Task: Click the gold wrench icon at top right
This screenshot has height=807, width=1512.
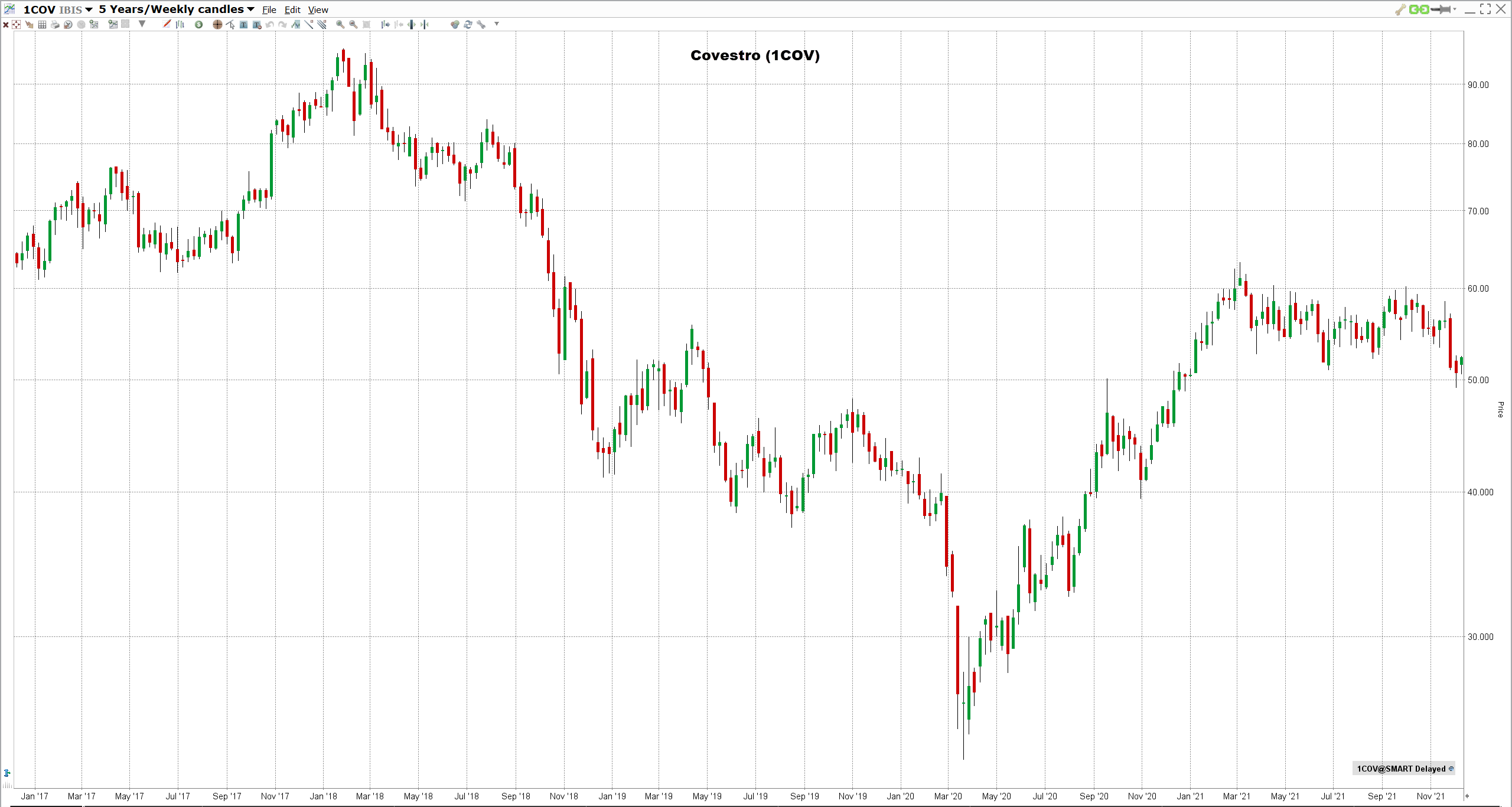Action: [1400, 9]
